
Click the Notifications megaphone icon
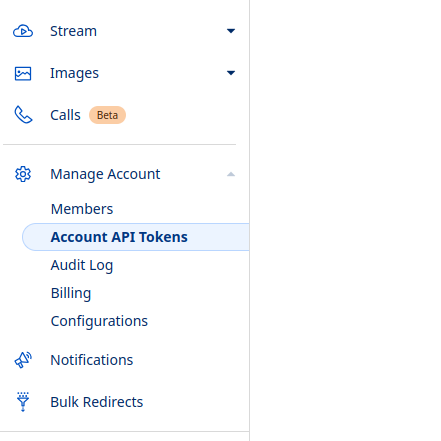[x=23, y=360]
